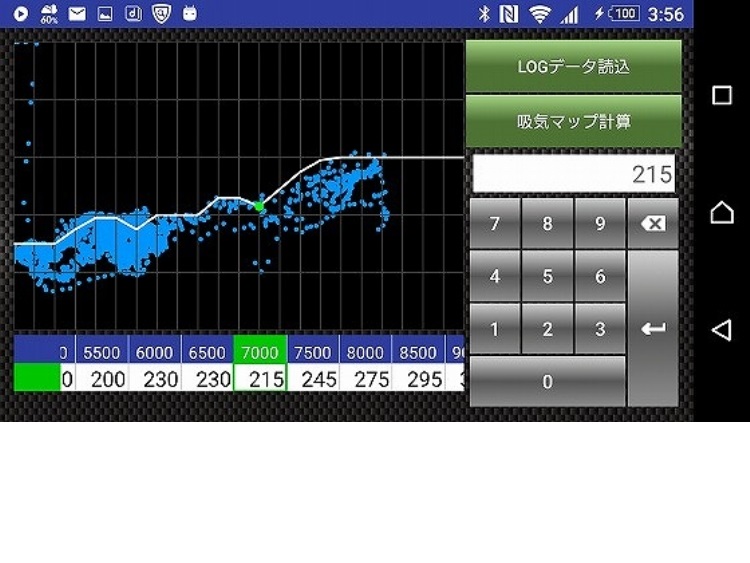Tap the Bluetooth status icon

[484, 14]
